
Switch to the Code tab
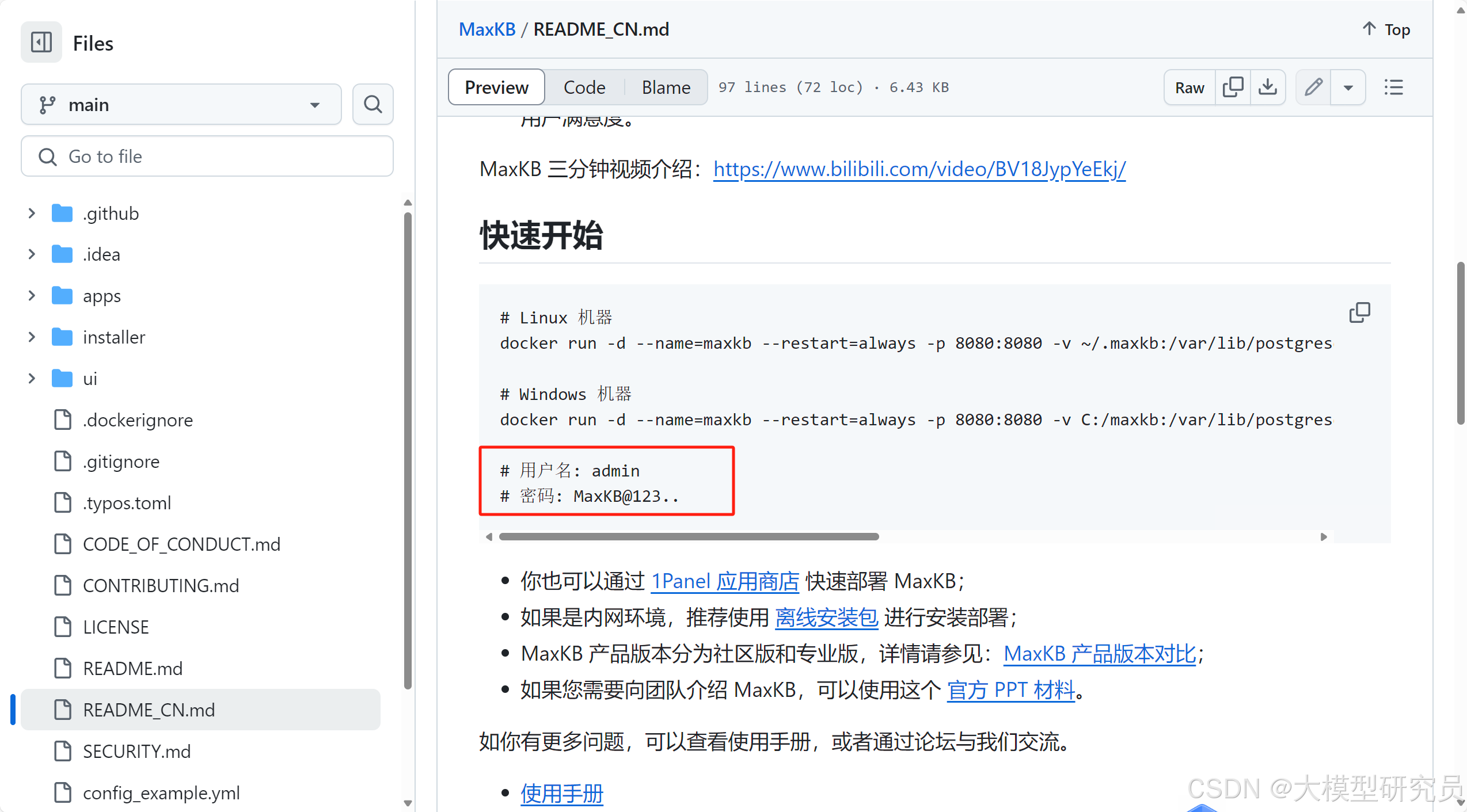pyautogui.click(x=584, y=87)
